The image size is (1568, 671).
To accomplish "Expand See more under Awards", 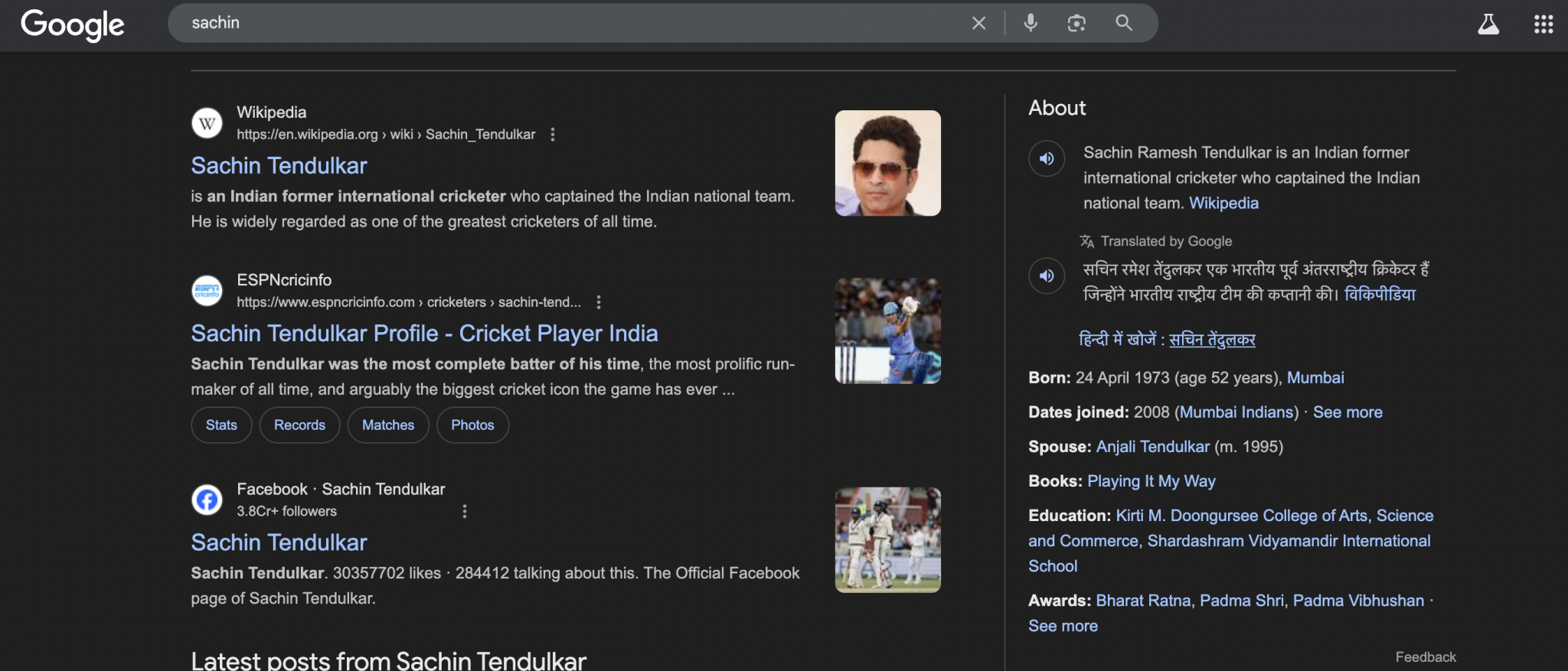I will tap(1063, 626).
